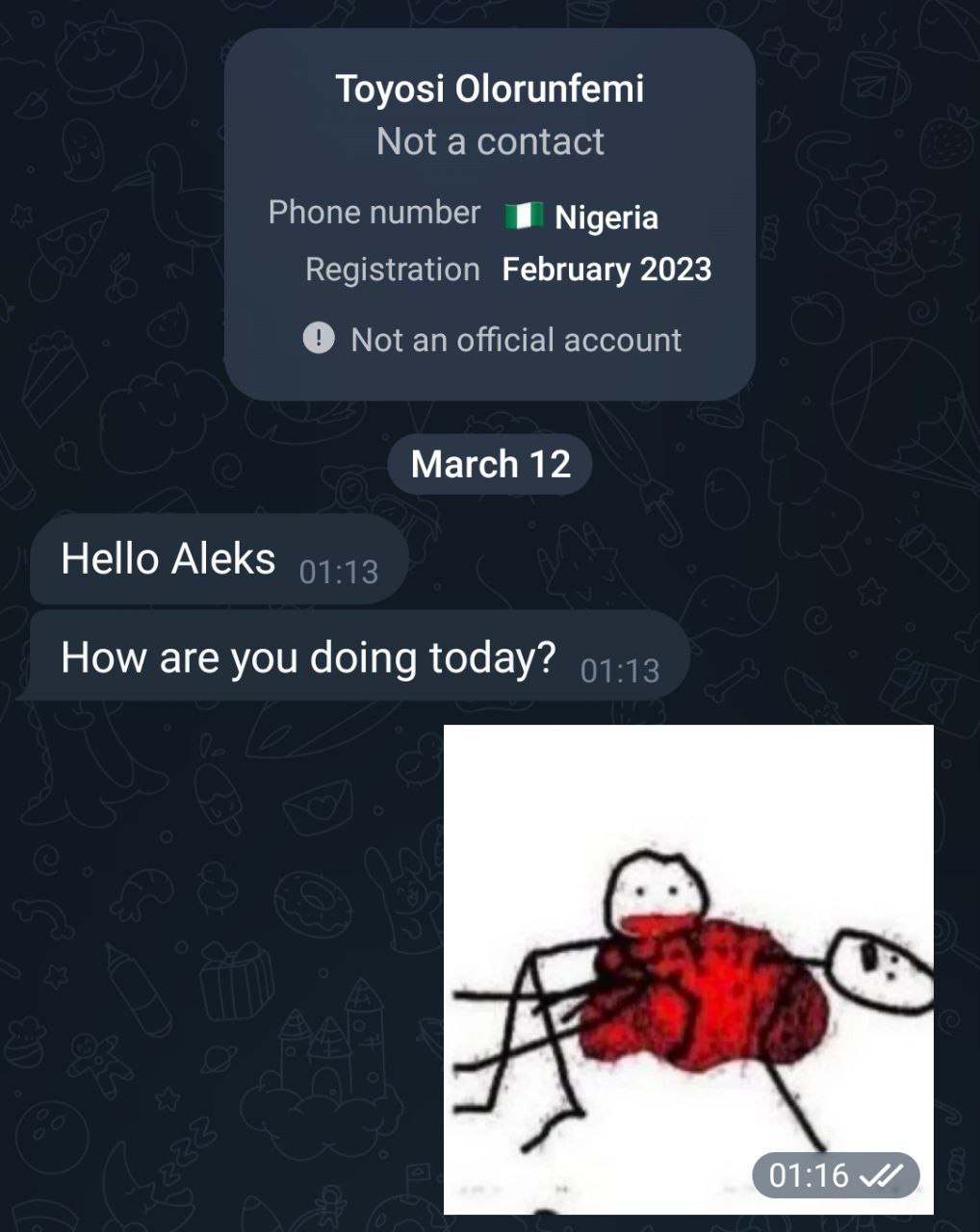This screenshot has height=1232, width=980.
Task: Tap the "Not an official account" notice
Action: [x=516, y=340]
